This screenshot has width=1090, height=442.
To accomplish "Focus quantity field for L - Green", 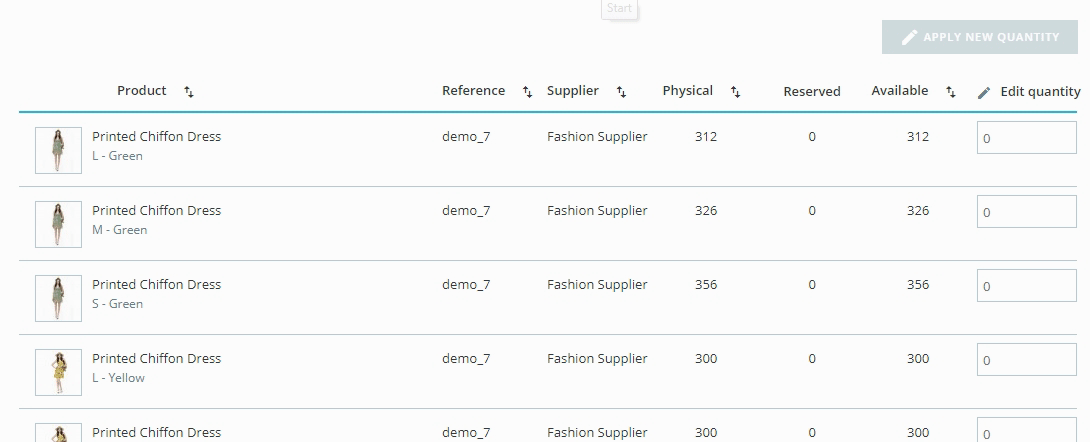I will 1026,138.
